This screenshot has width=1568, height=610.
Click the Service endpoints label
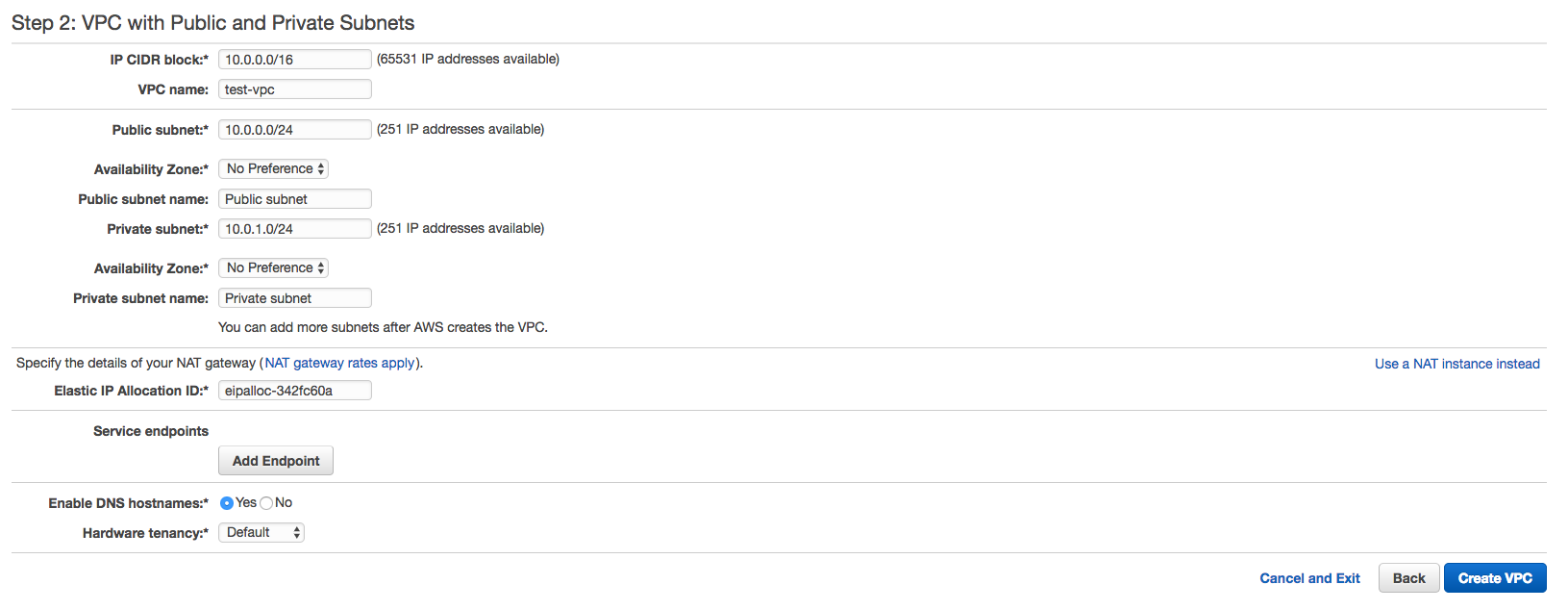151,431
